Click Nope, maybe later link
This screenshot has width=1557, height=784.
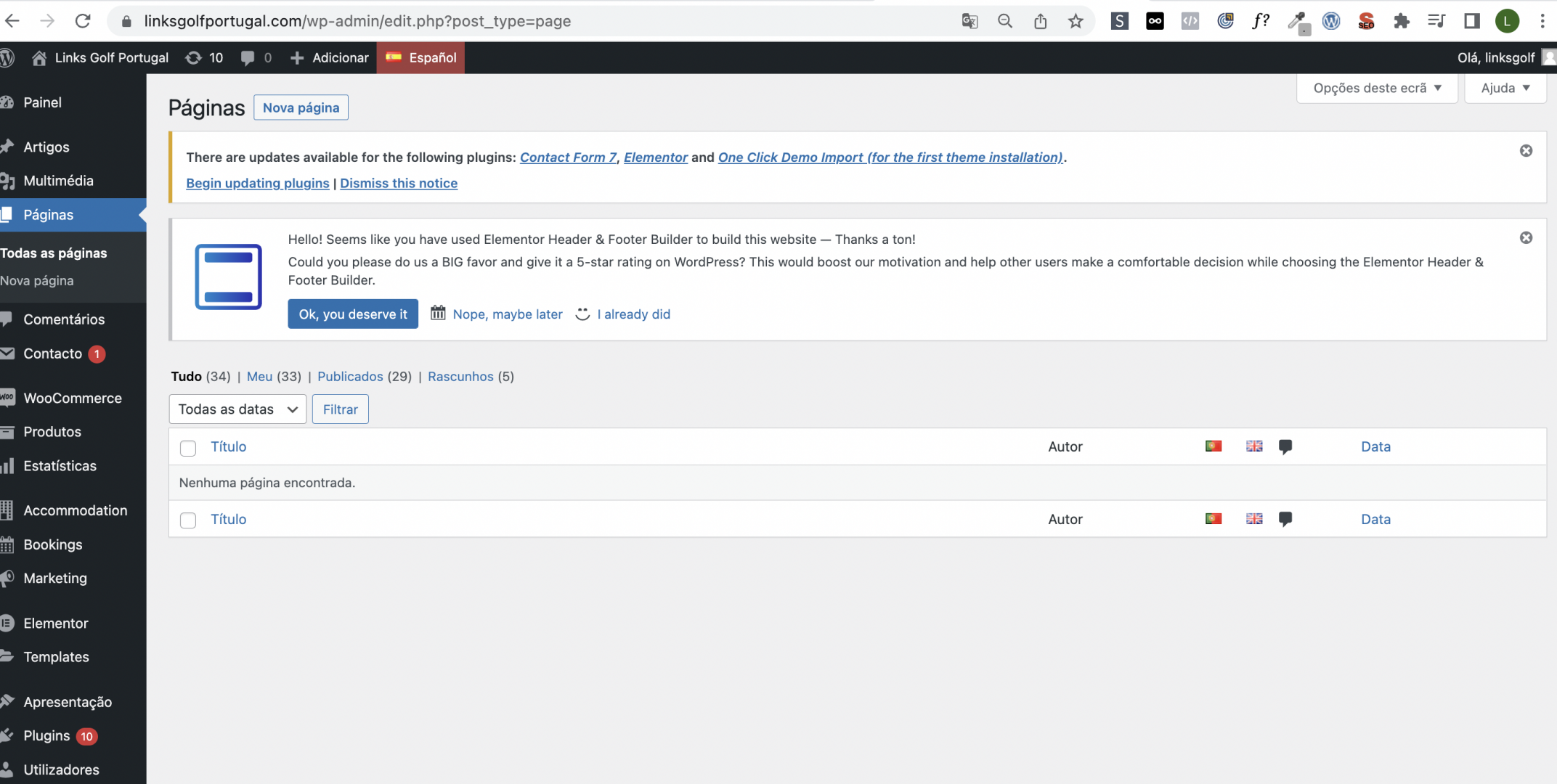coord(508,314)
